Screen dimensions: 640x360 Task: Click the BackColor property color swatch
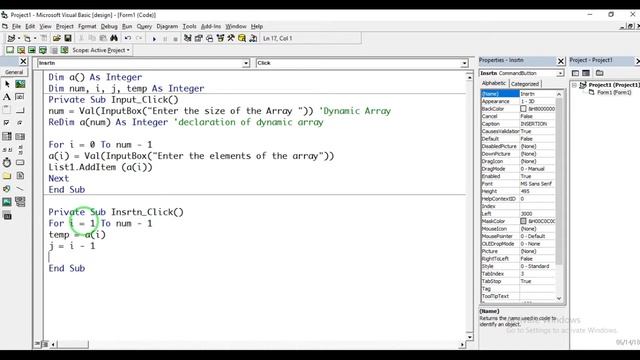(x=523, y=109)
